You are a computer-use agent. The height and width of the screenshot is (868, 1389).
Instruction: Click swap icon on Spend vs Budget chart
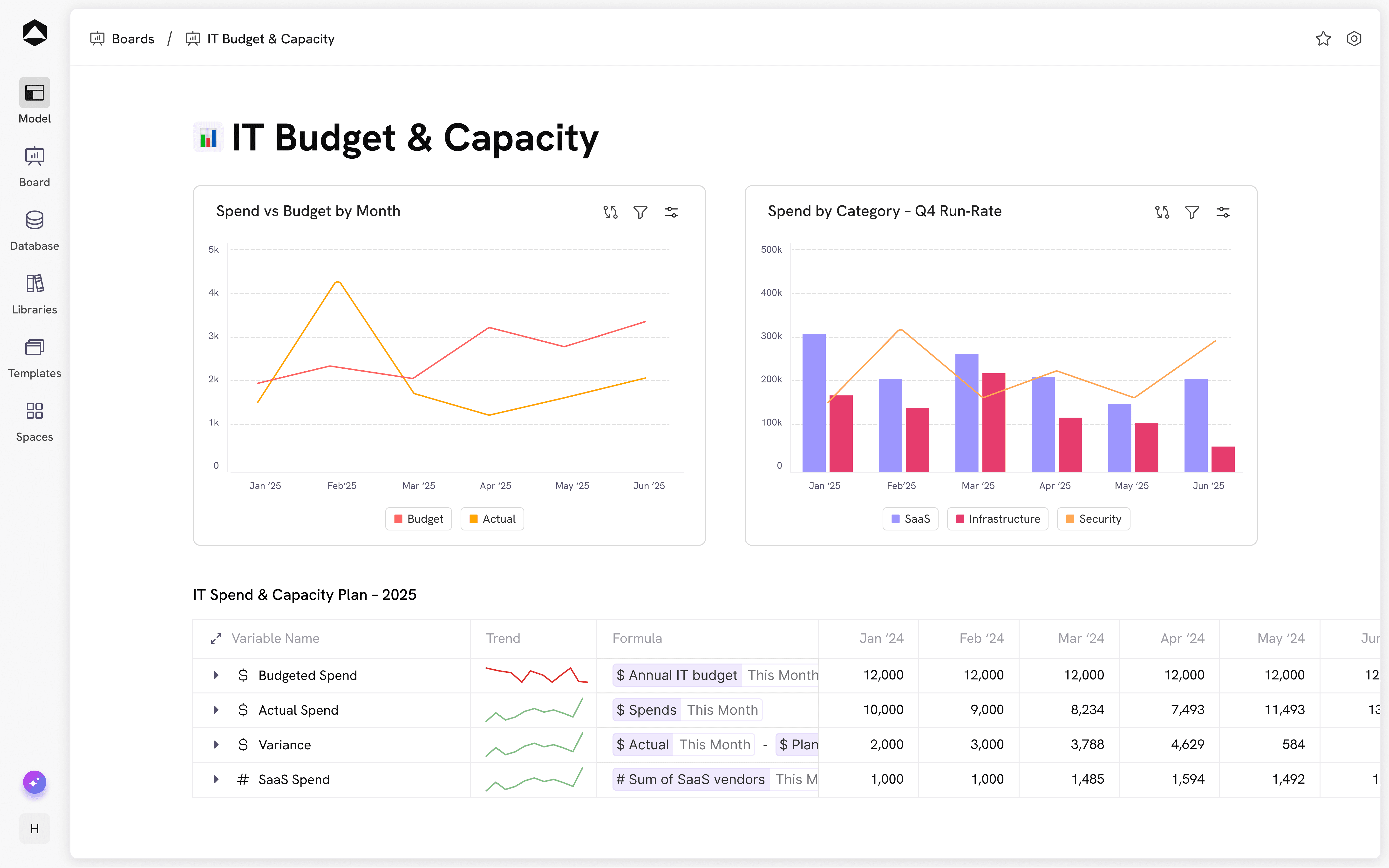(x=610, y=212)
